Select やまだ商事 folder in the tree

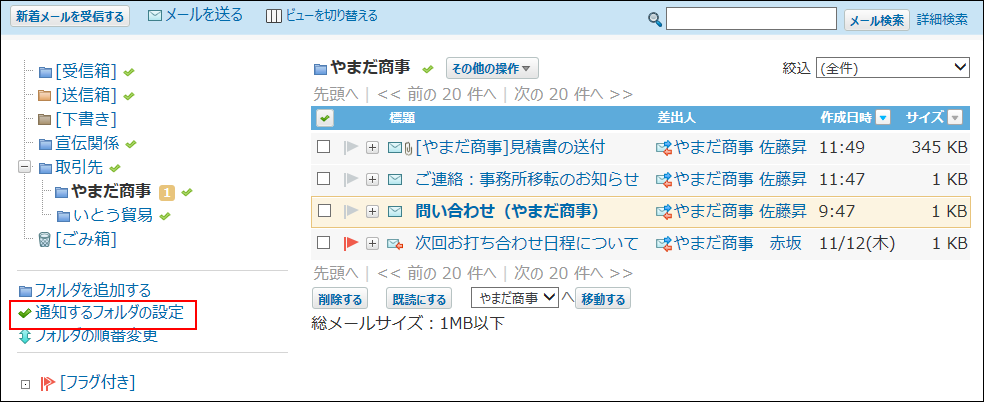point(111,191)
